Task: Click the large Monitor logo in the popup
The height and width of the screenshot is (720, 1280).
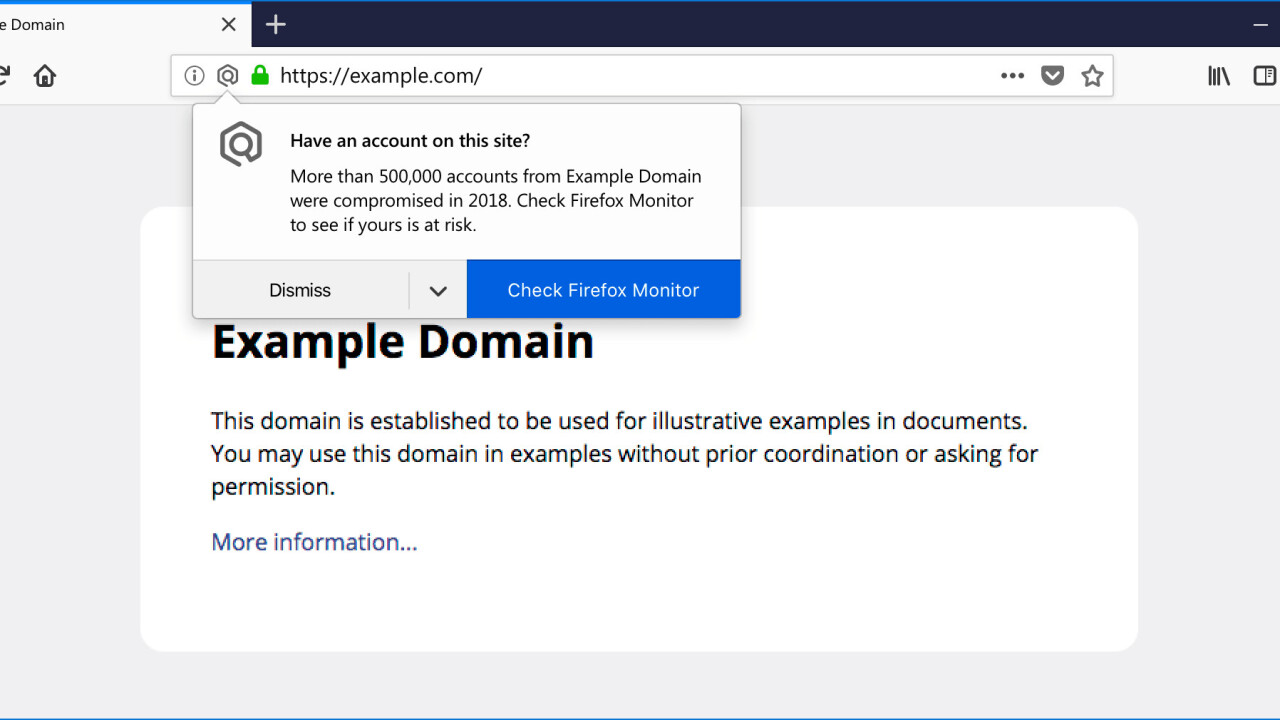Action: coord(241,145)
